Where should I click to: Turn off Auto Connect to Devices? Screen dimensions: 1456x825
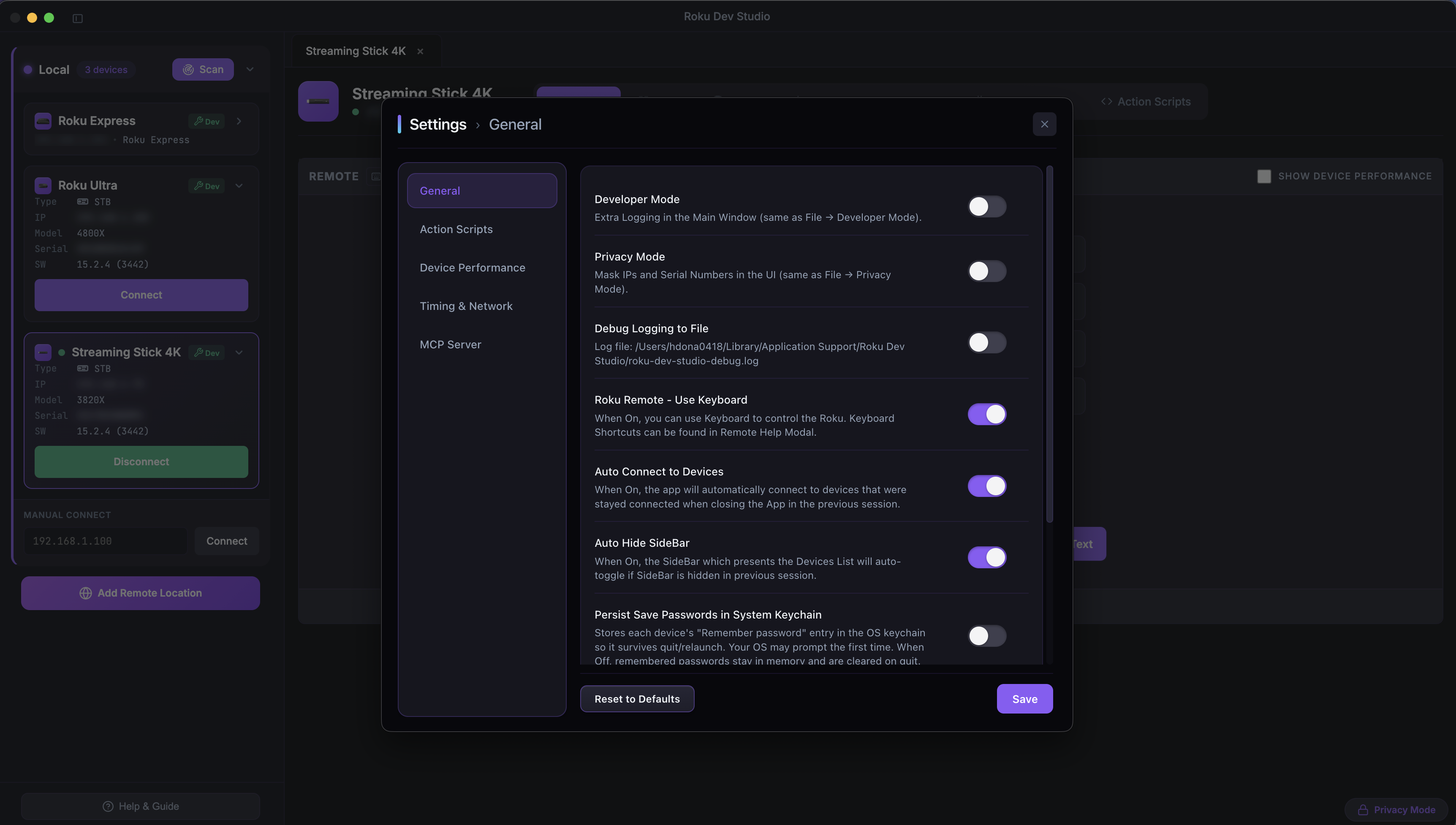987,486
